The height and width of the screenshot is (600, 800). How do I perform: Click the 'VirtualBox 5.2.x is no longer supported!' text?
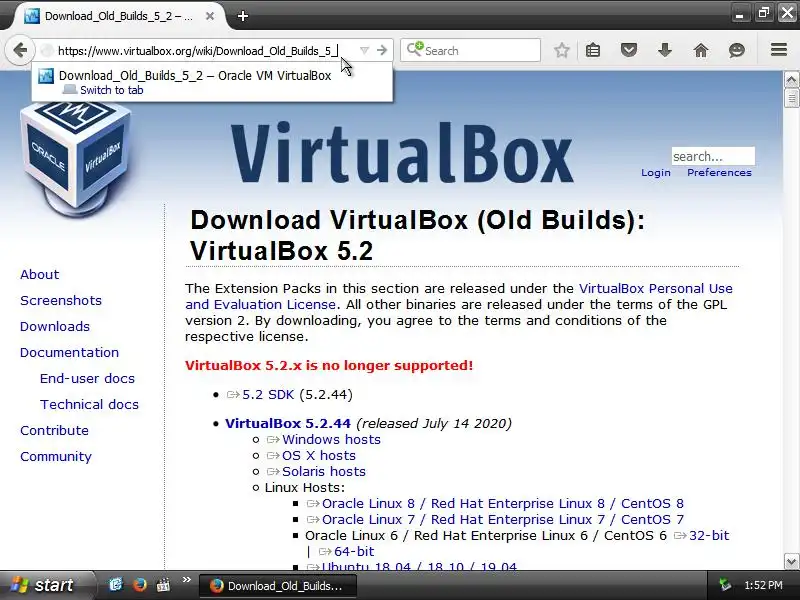click(x=329, y=366)
